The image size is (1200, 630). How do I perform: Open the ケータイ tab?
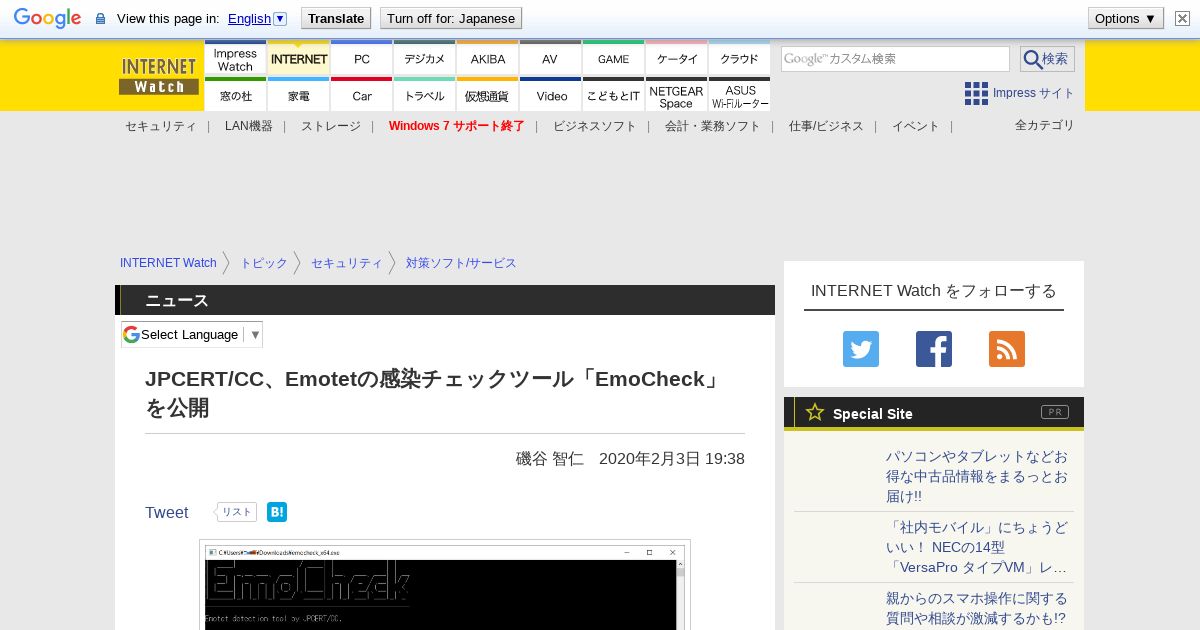[x=677, y=60]
